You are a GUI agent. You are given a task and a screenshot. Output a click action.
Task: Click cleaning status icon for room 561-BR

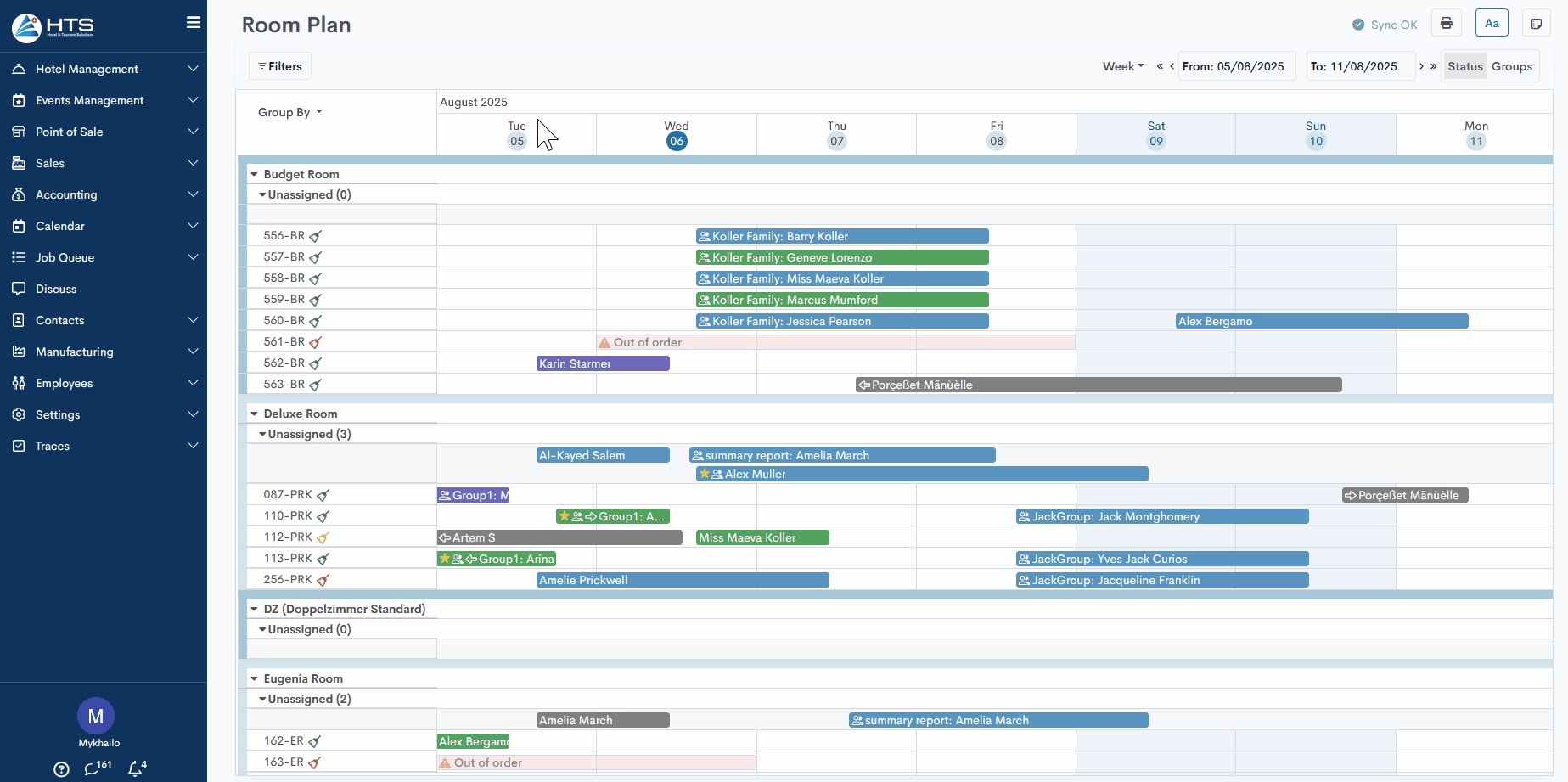pyautogui.click(x=316, y=342)
